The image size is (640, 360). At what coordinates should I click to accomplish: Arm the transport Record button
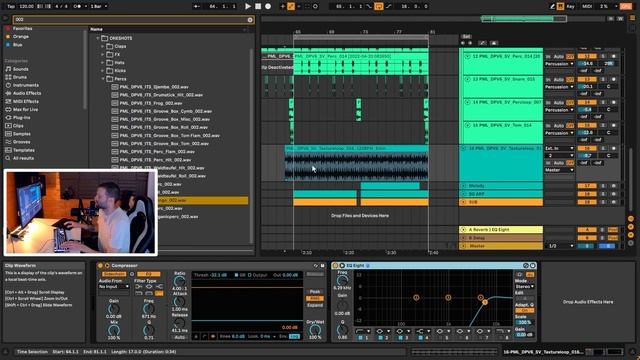tap(268, 6)
